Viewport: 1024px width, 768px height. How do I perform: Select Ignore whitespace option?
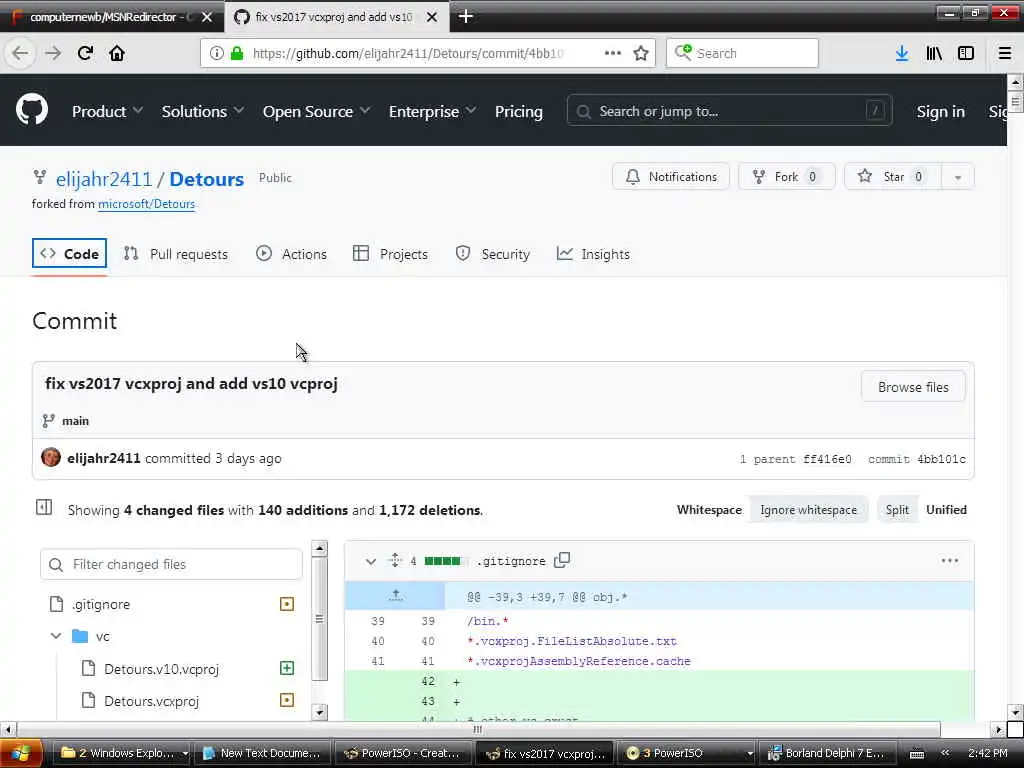[808, 510]
